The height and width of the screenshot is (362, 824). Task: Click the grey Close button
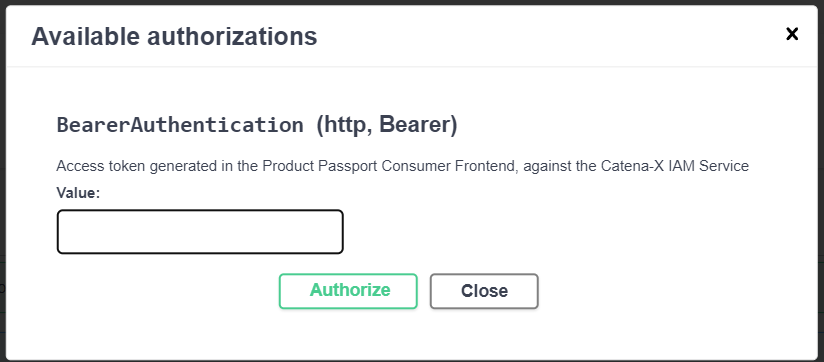coord(484,291)
